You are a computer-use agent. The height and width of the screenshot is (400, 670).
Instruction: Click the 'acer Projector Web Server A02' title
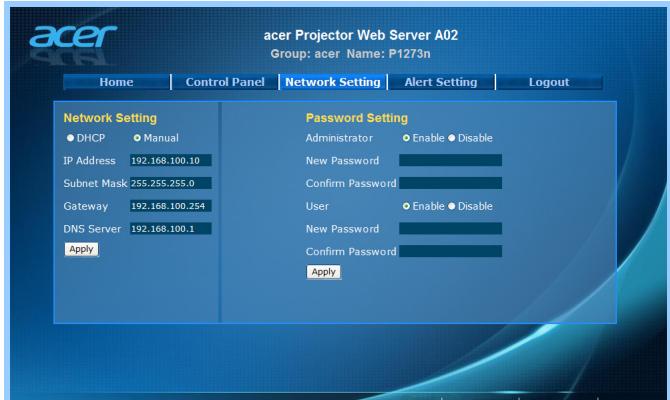(361, 35)
